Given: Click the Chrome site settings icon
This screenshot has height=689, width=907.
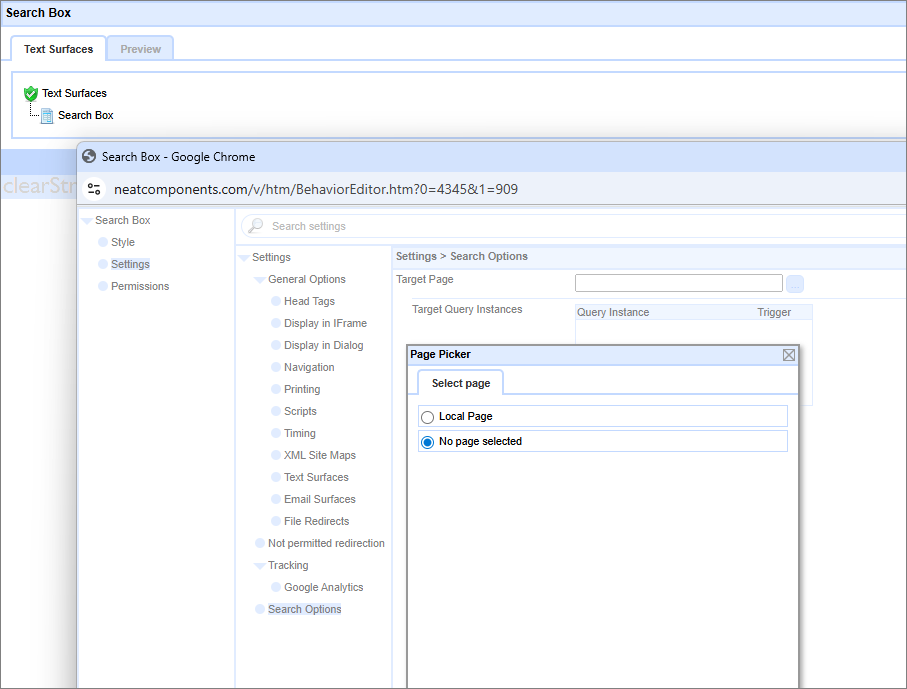Looking at the screenshot, I should tap(95, 189).
